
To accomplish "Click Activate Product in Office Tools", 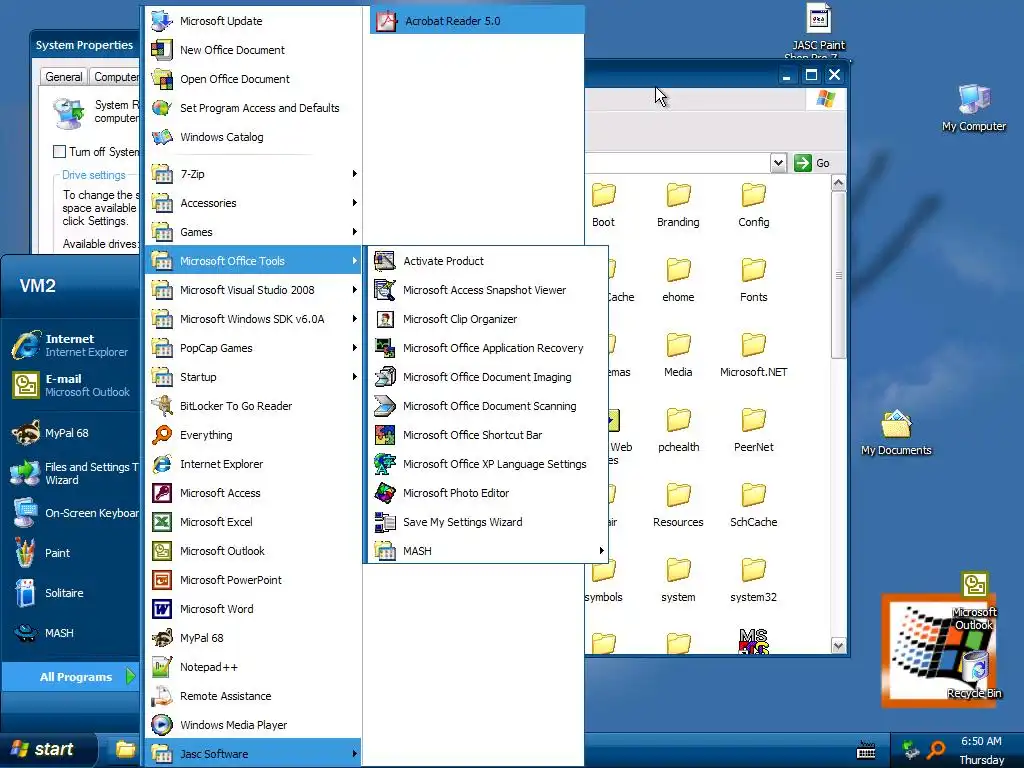I will [x=488, y=261].
